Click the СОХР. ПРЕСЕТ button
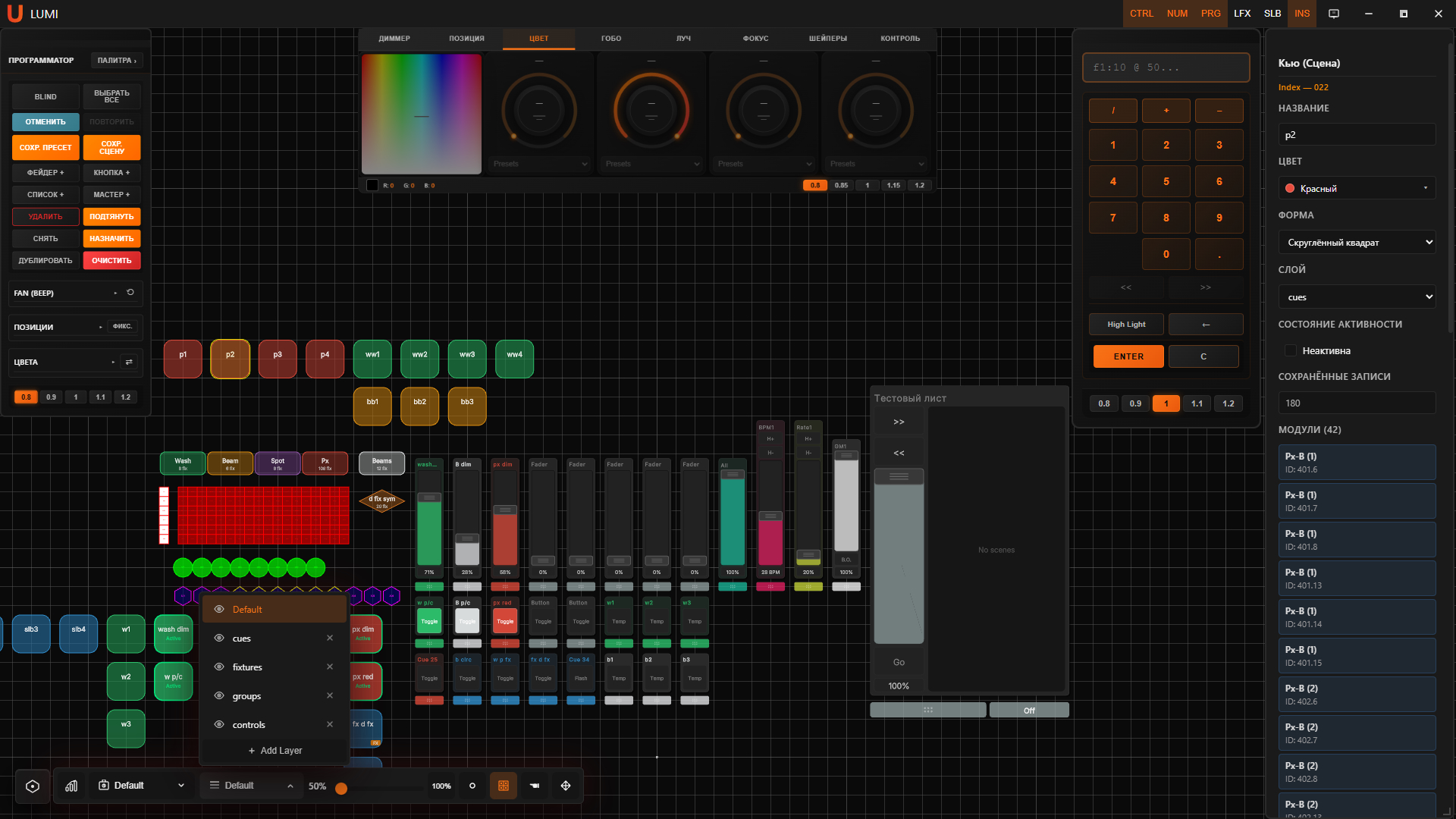This screenshot has width=1456, height=819. 45,147
